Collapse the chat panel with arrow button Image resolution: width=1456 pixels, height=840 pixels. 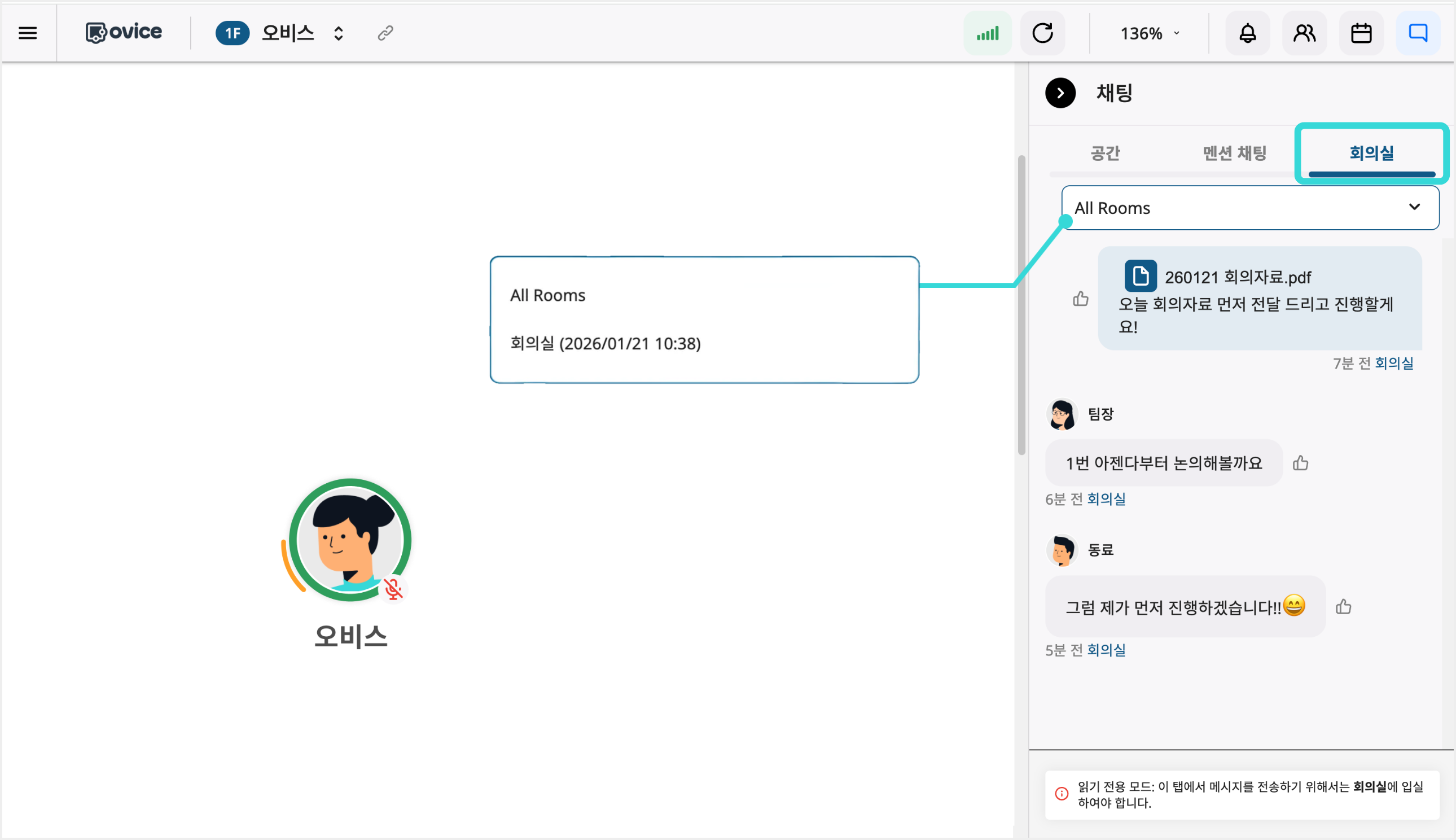click(x=1059, y=93)
